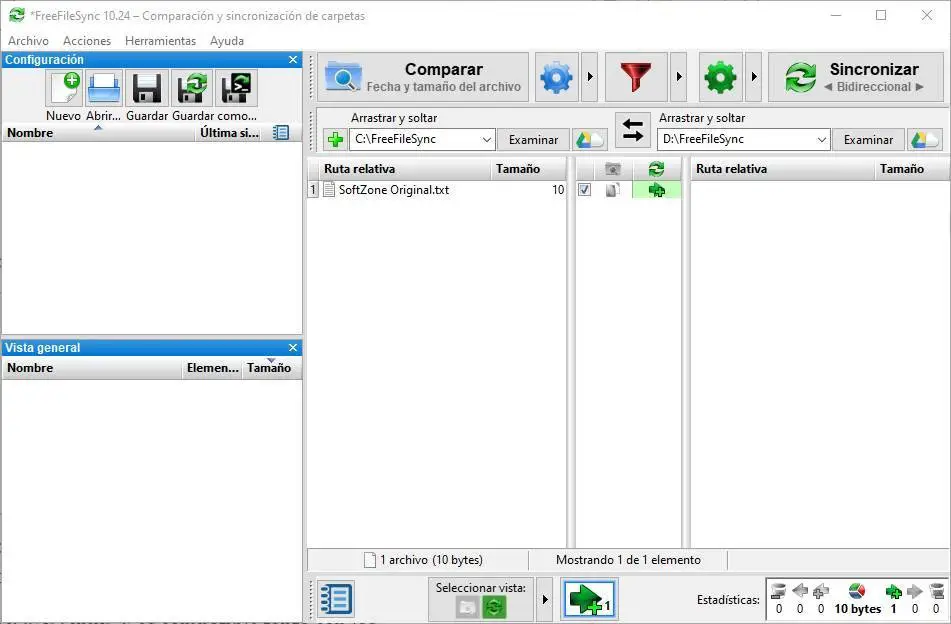Screen dimensions: 951x624
Task: Show log panel notebook icon
Action: [335, 599]
